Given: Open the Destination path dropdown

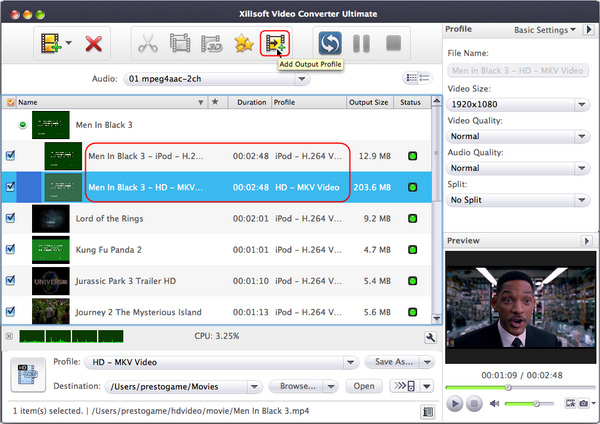Looking at the screenshot, I should coord(254,386).
